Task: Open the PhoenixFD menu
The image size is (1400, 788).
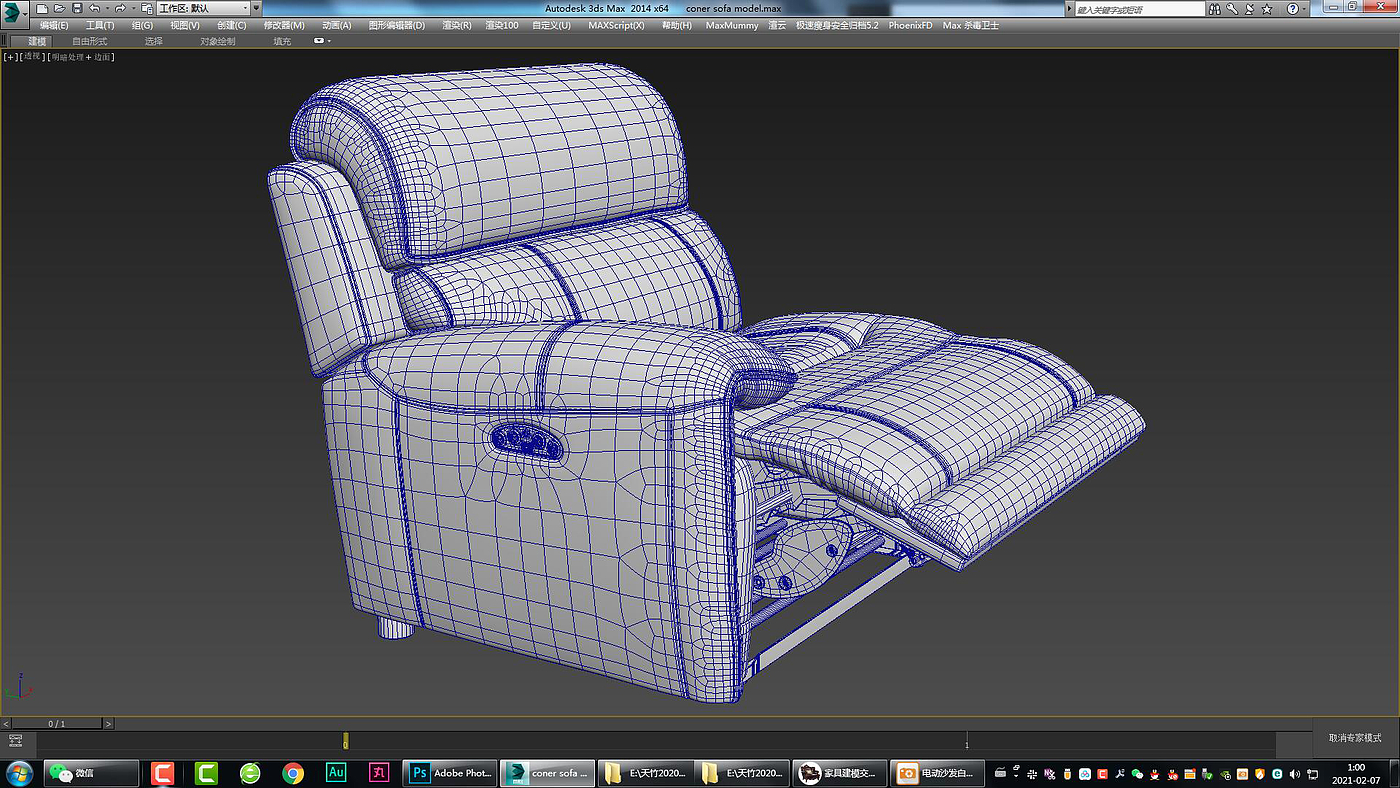Action: click(x=910, y=25)
